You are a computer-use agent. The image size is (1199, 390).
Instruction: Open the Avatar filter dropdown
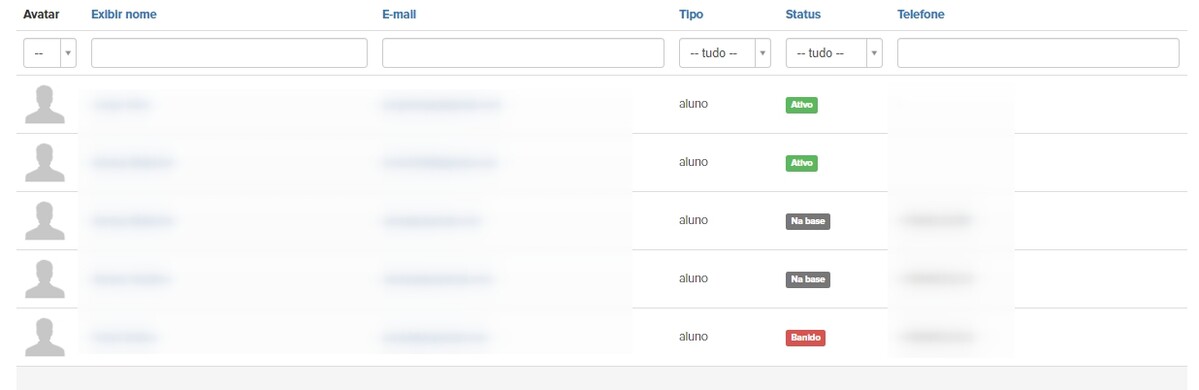[50, 53]
